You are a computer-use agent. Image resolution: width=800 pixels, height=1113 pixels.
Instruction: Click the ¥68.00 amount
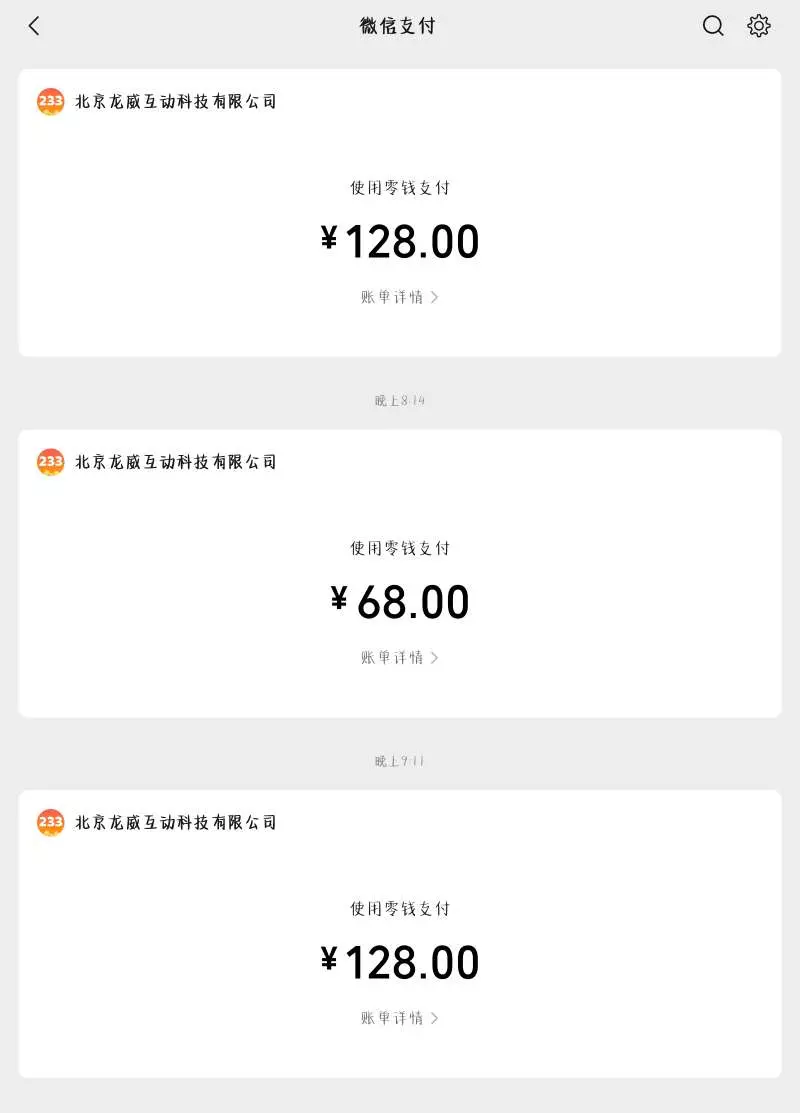pos(400,602)
